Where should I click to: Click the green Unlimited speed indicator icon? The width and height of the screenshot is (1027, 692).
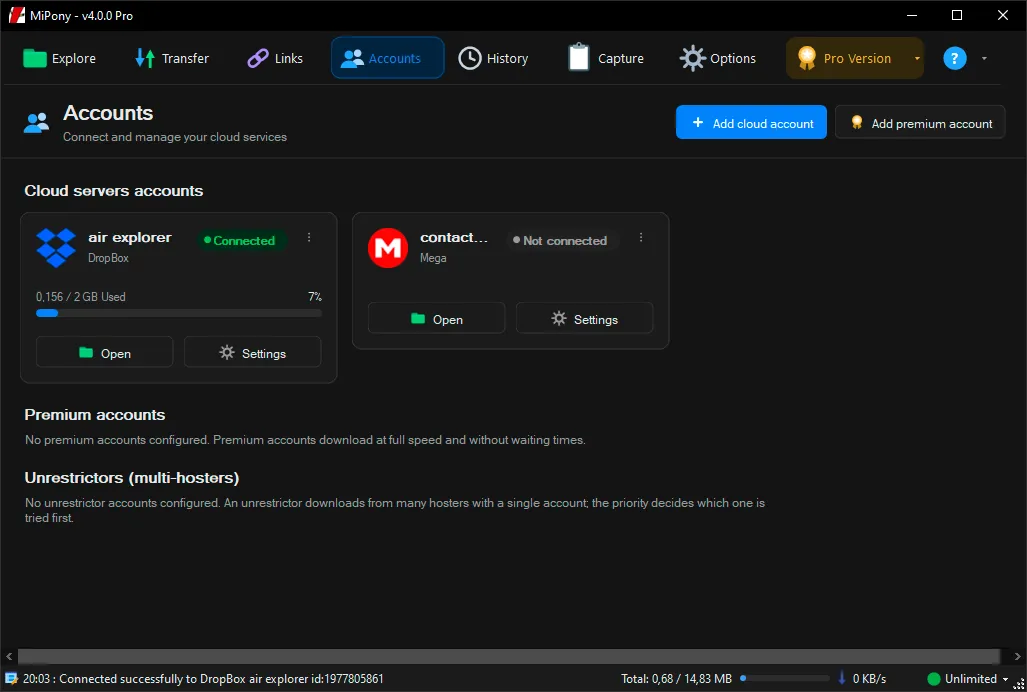(x=934, y=679)
